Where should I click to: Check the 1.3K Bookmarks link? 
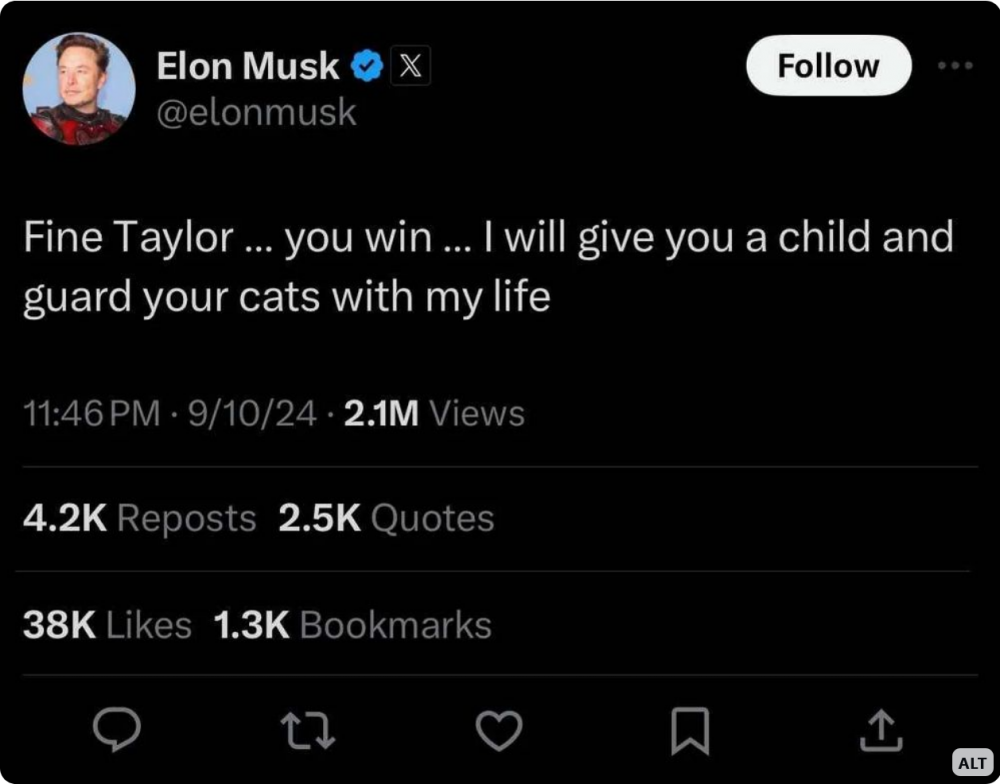[x=351, y=624]
